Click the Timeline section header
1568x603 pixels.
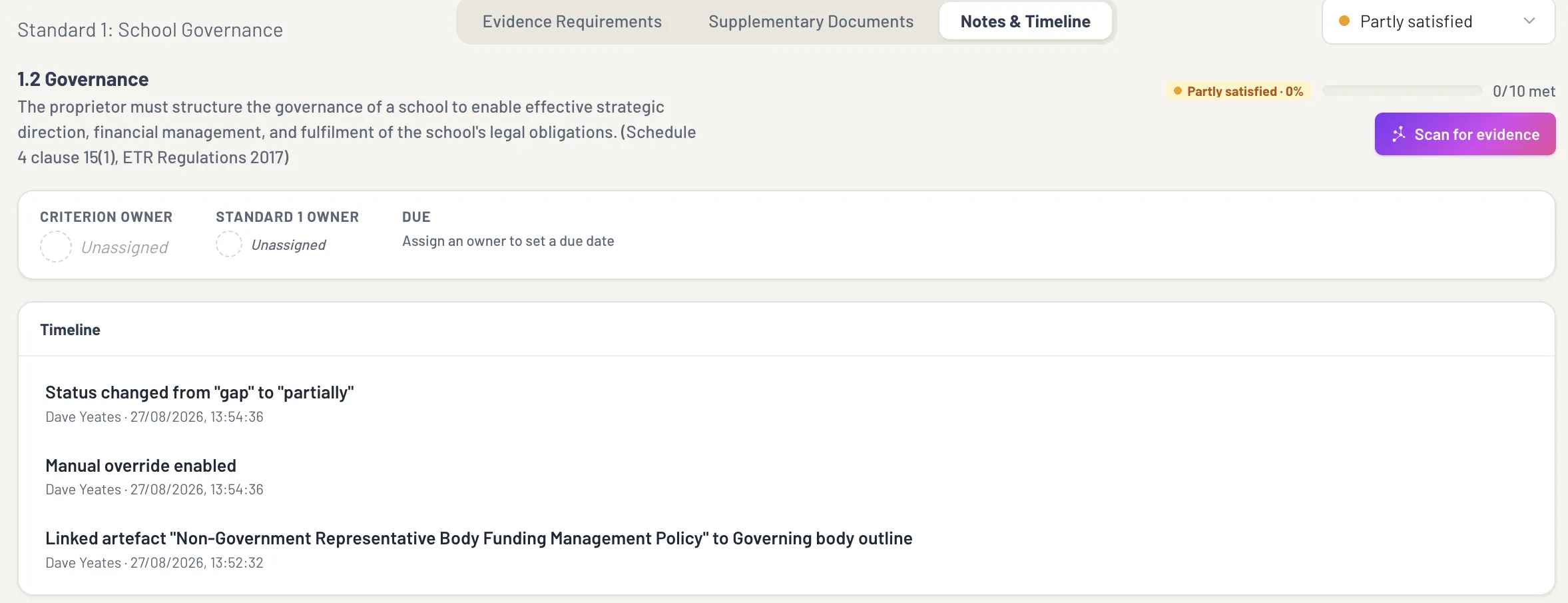70,330
